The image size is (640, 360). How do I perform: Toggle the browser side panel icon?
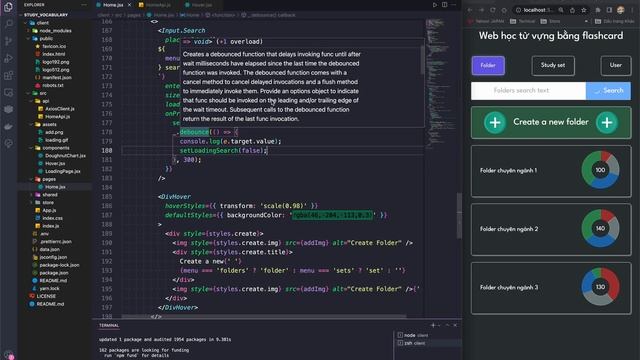[609, 10]
